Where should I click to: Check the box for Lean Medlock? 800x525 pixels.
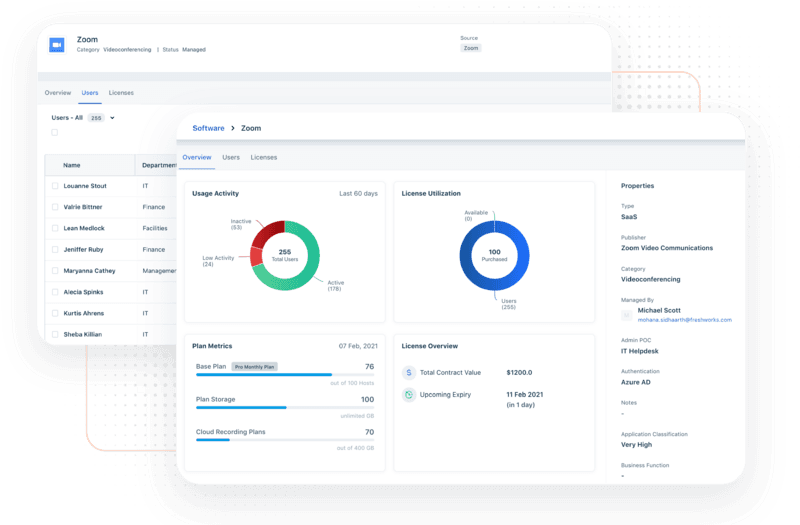[55, 229]
